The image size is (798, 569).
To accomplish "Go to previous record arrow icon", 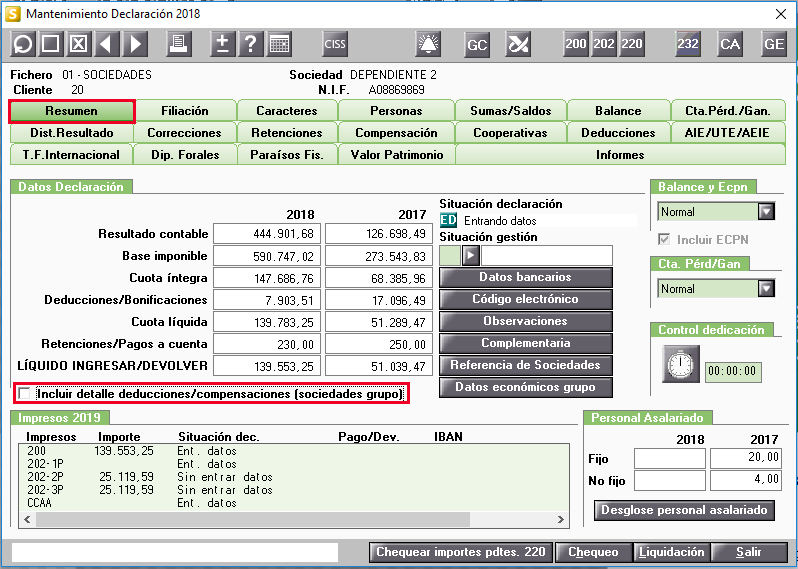I will [x=106, y=44].
